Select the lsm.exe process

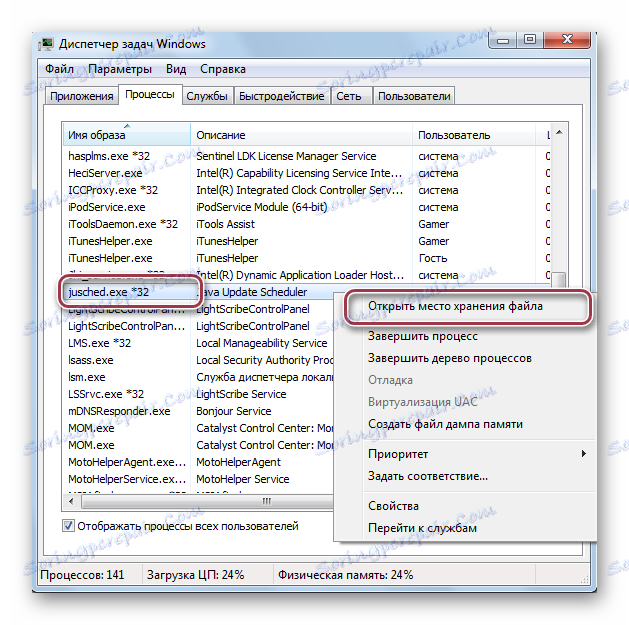click(87, 377)
